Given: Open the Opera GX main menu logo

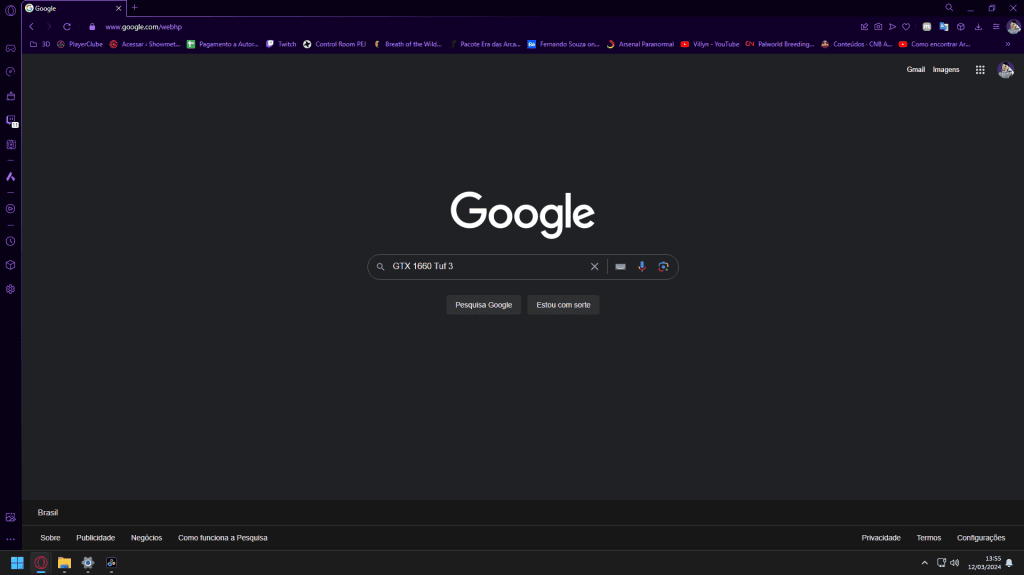Looking at the screenshot, I should [10, 10].
